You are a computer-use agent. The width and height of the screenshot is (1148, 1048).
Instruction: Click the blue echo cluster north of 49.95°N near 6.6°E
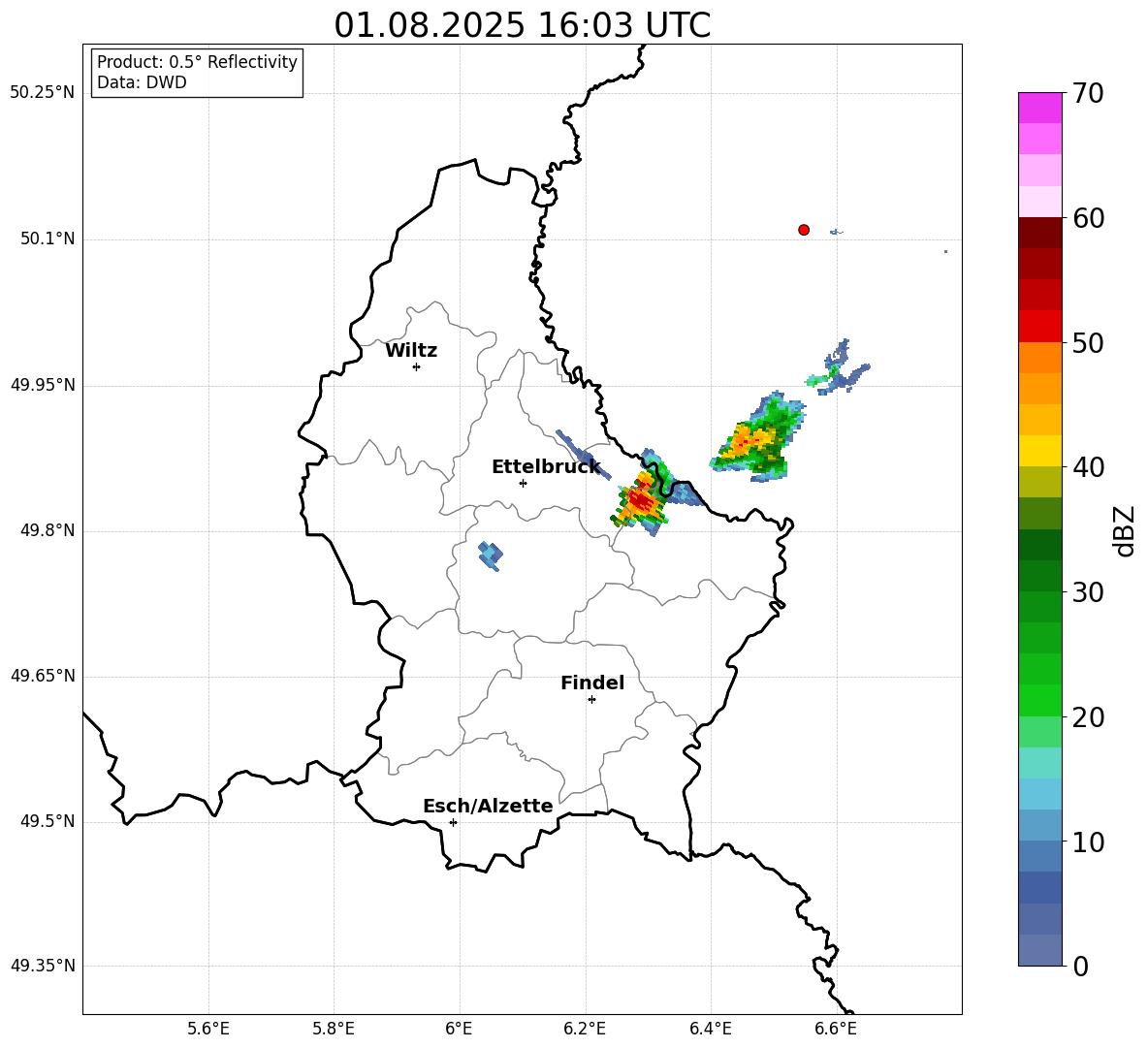[839, 368]
